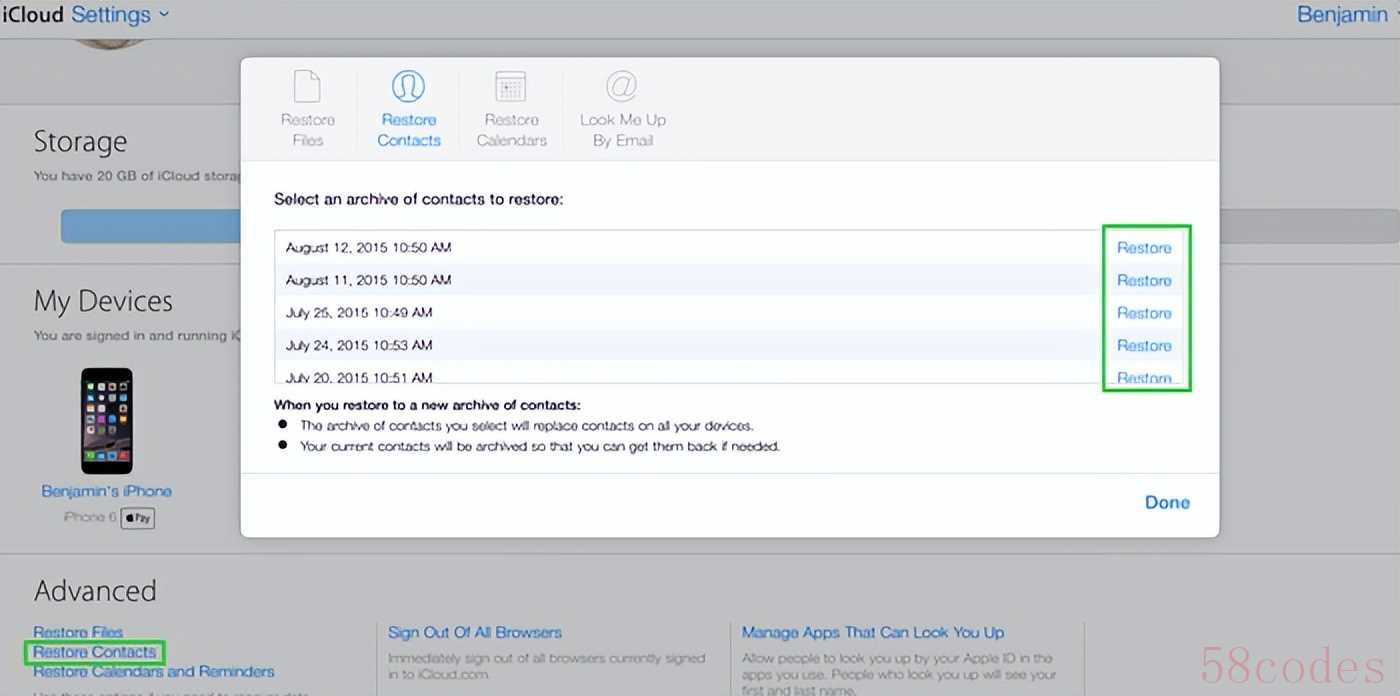Click the My Devices heading
This screenshot has height=696, width=1400.
coord(103,301)
